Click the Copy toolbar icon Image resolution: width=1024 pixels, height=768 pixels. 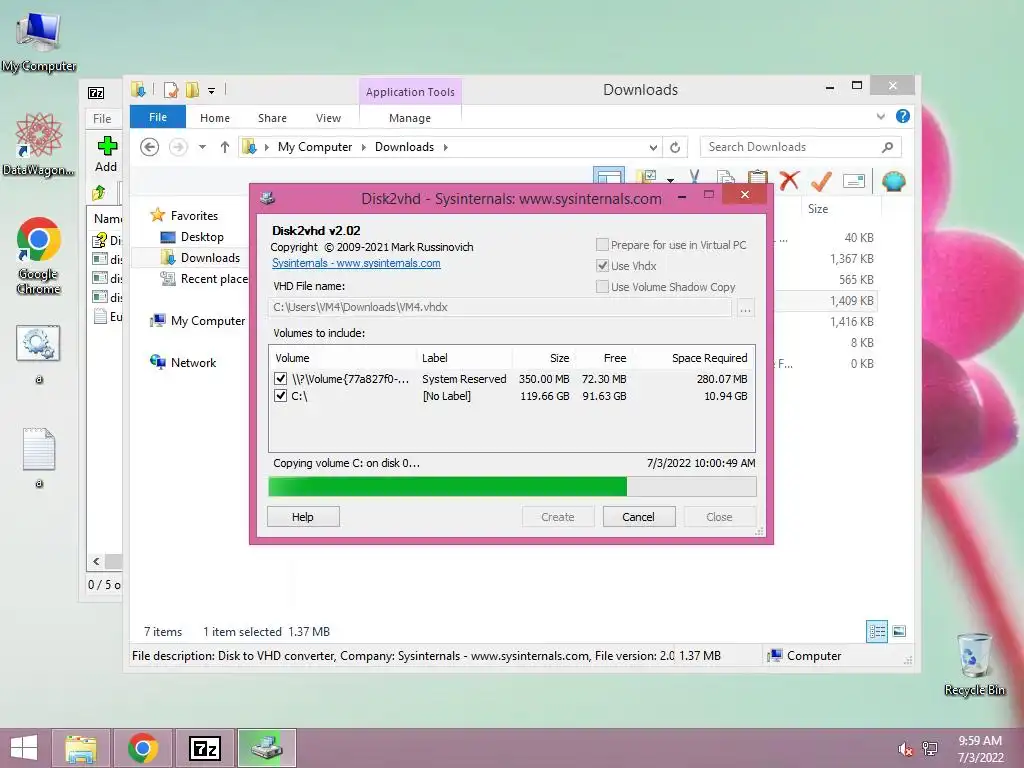[726, 179]
